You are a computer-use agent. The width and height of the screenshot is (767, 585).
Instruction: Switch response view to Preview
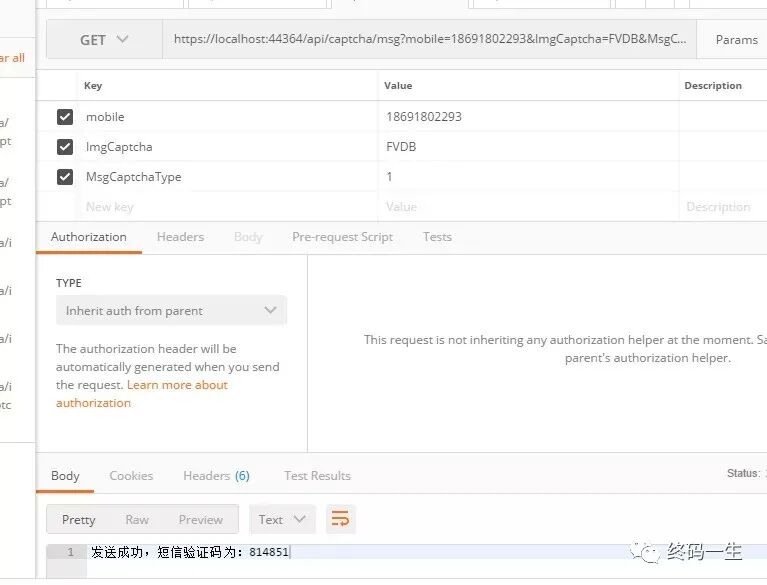[x=201, y=519]
